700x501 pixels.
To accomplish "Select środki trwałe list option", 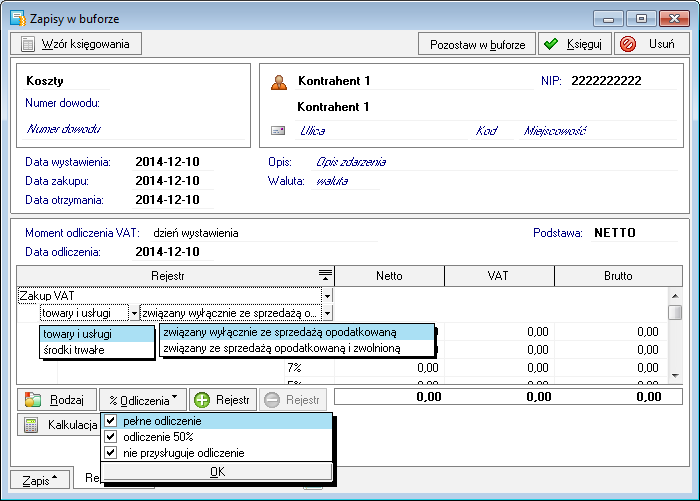I will (x=97, y=350).
